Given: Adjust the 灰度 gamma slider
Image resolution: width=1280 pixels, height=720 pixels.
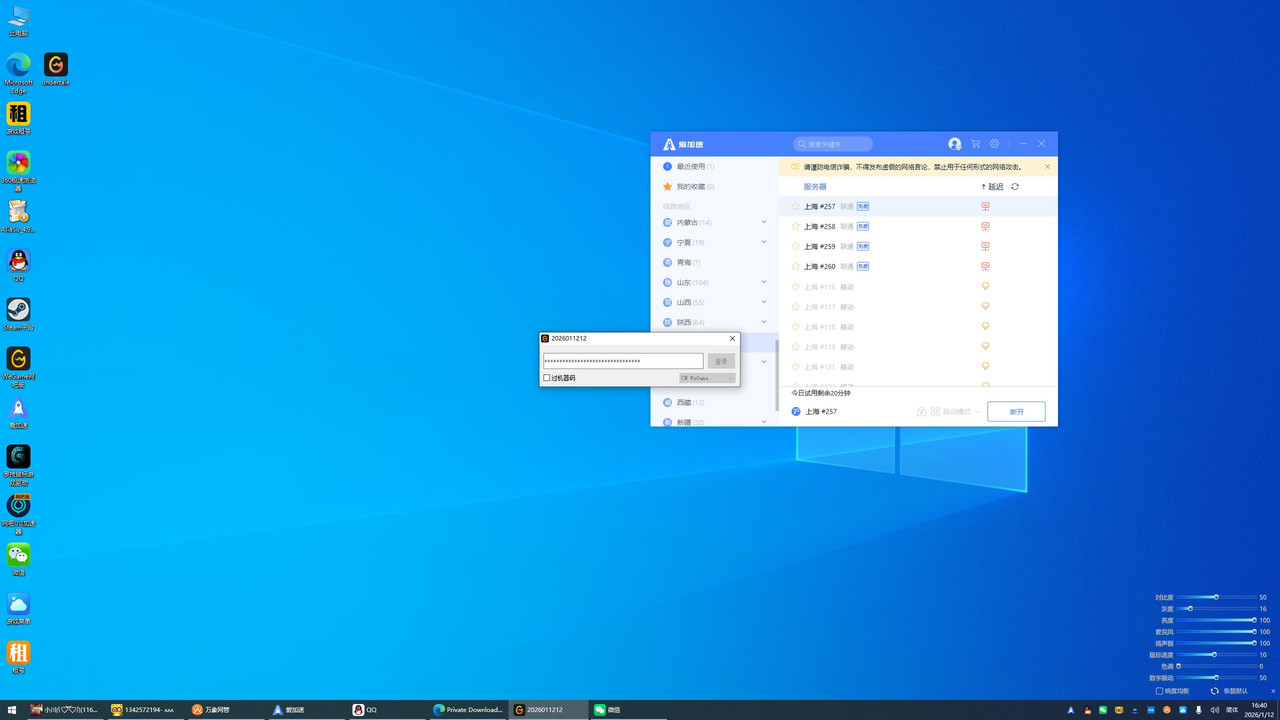Looking at the screenshot, I should [1217, 608].
